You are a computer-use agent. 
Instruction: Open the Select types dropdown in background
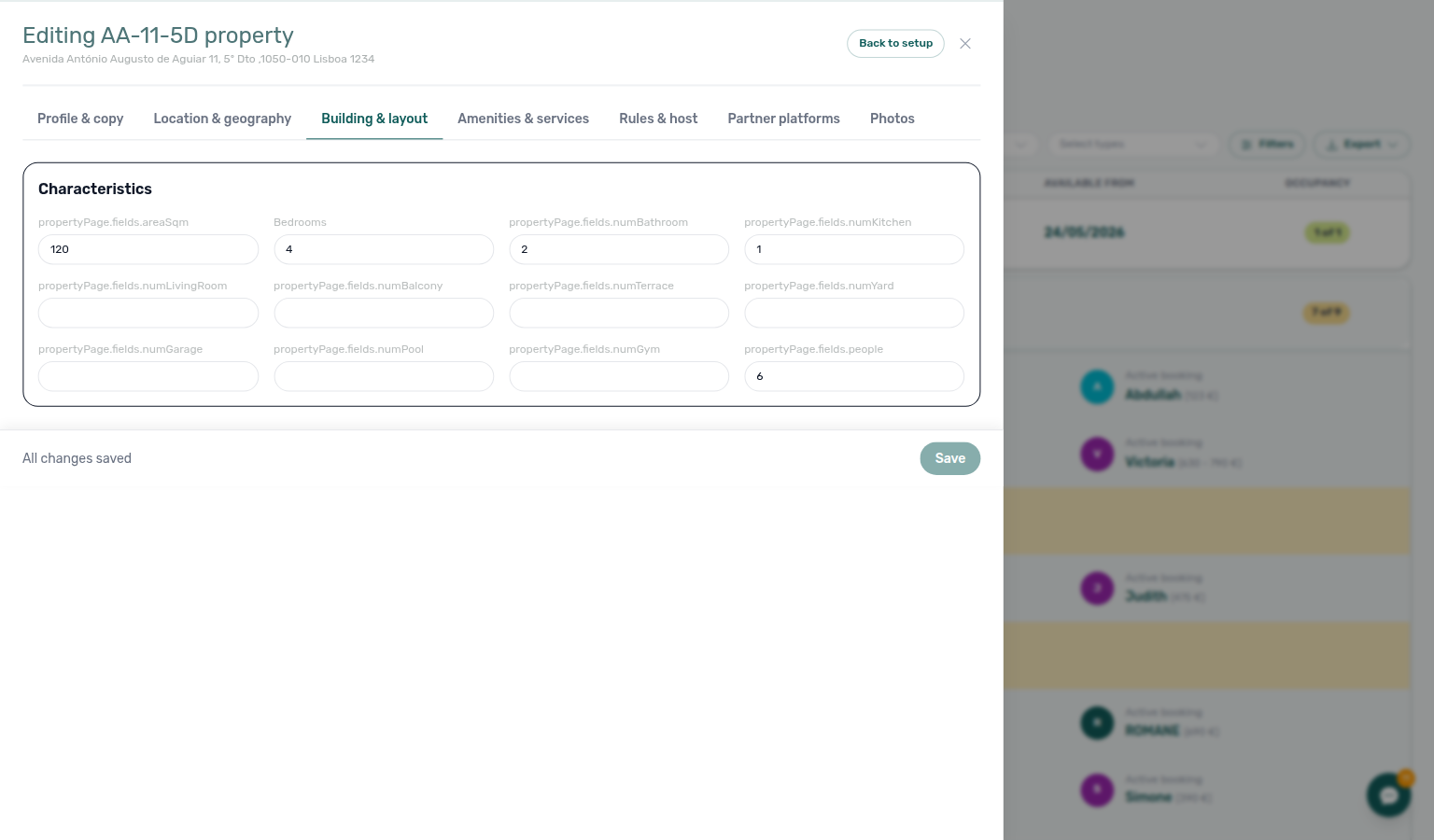[x=1132, y=144]
